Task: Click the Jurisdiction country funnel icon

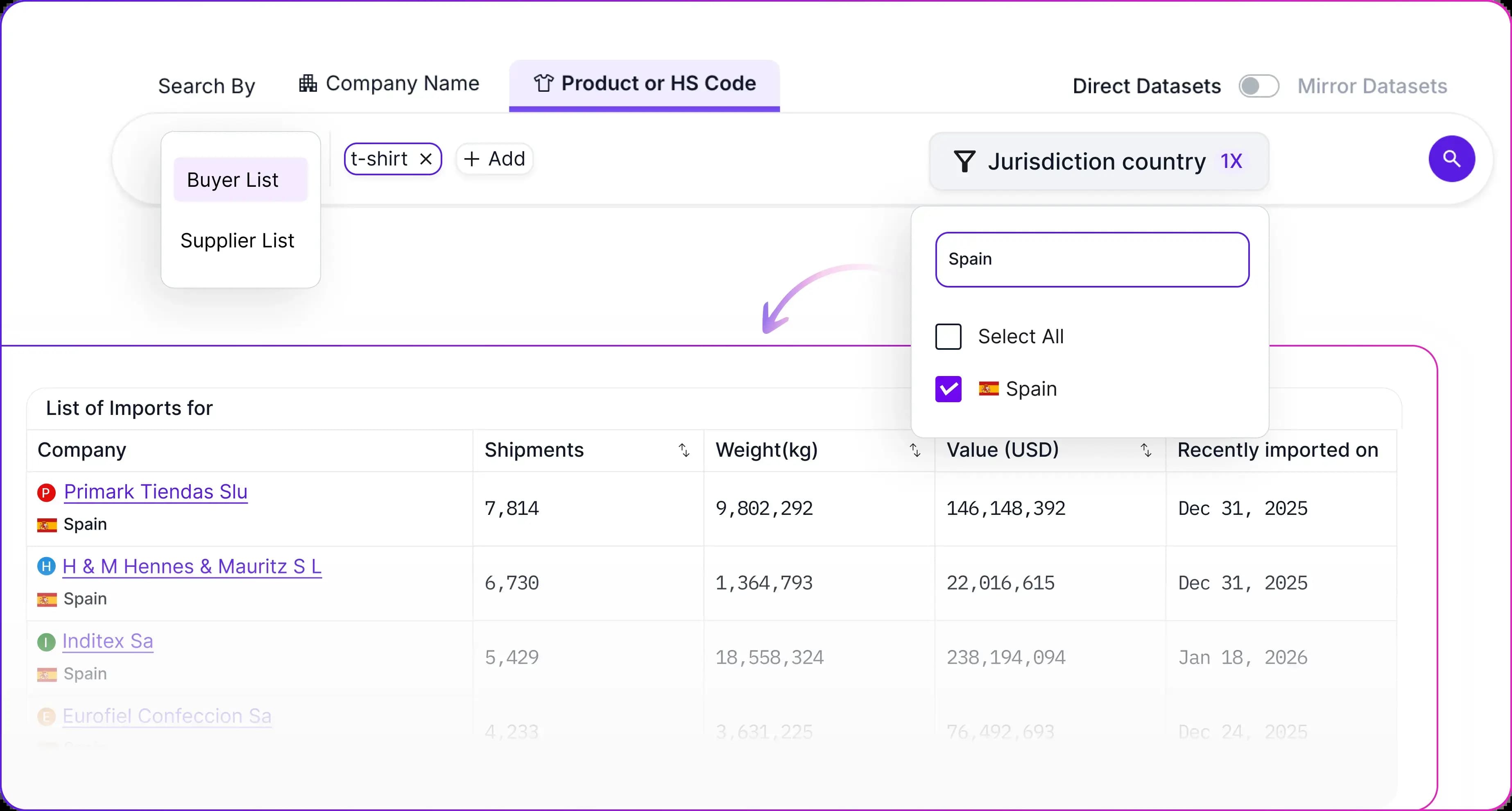Action: point(964,161)
